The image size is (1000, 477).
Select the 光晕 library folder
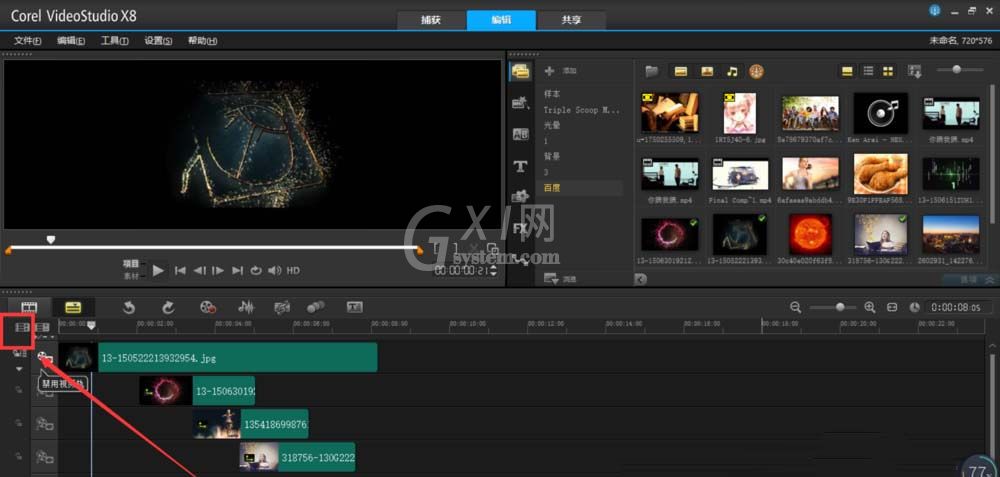pos(552,125)
